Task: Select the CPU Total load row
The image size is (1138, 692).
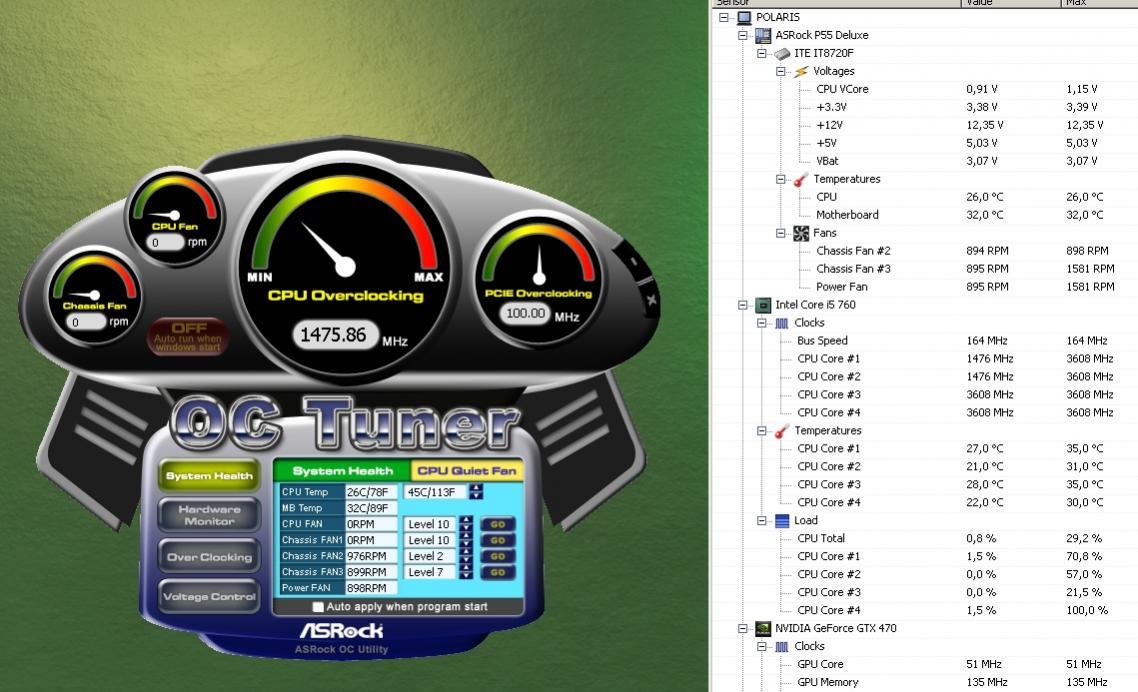Action: point(925,538)
